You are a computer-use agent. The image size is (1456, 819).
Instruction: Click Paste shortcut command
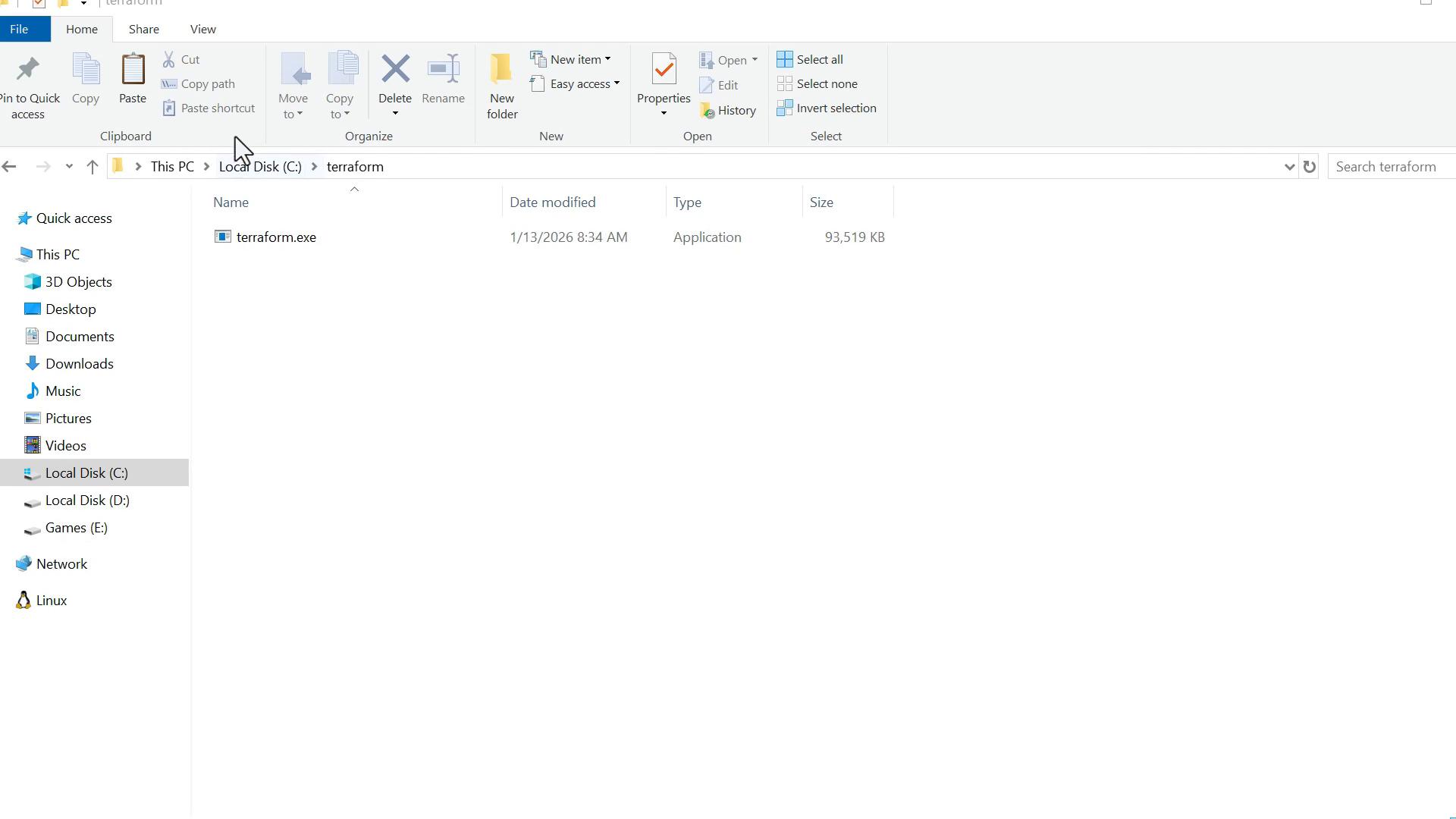pos(209,108)
